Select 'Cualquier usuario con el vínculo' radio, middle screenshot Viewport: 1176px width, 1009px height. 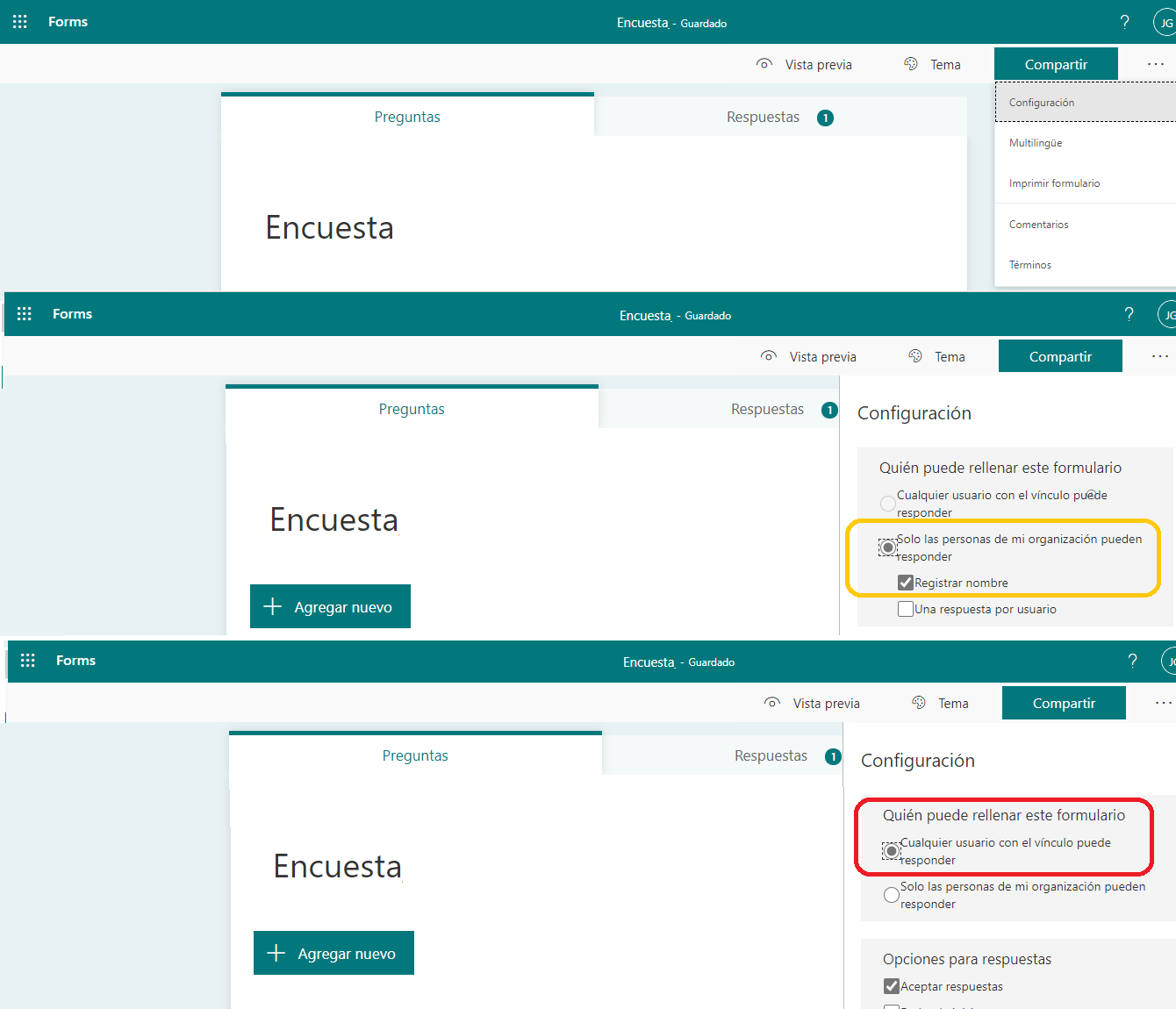pos(888,504)
